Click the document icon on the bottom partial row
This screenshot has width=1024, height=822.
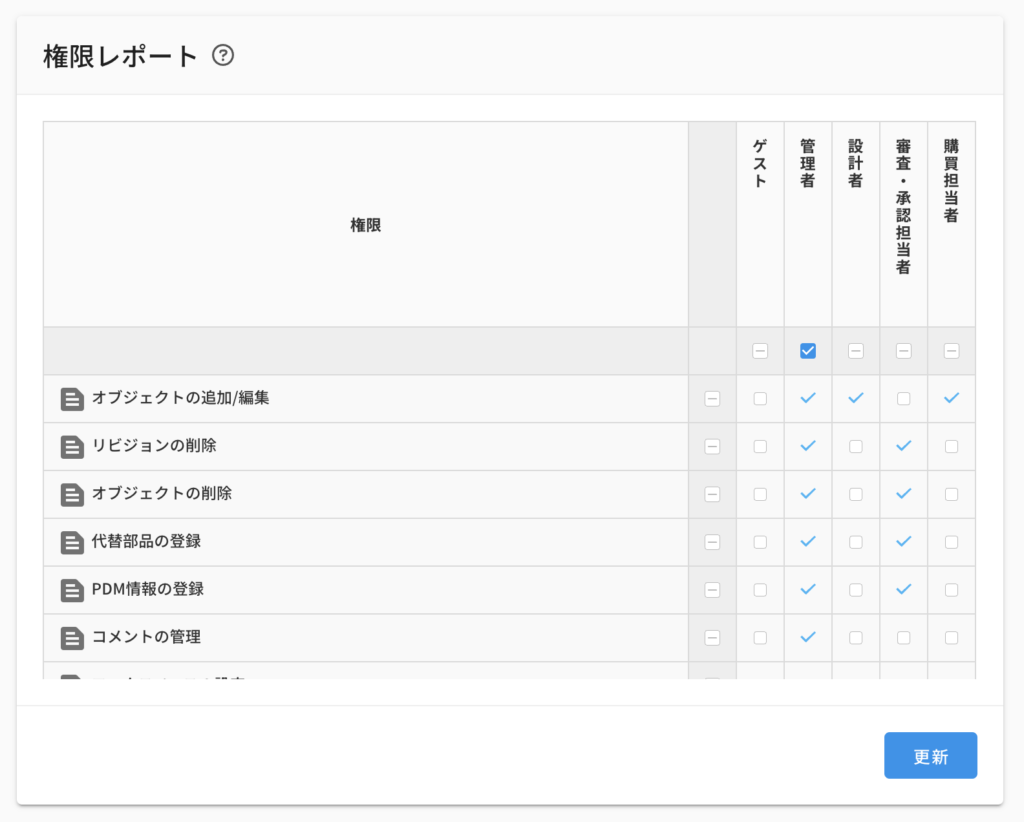click(71, 678)
